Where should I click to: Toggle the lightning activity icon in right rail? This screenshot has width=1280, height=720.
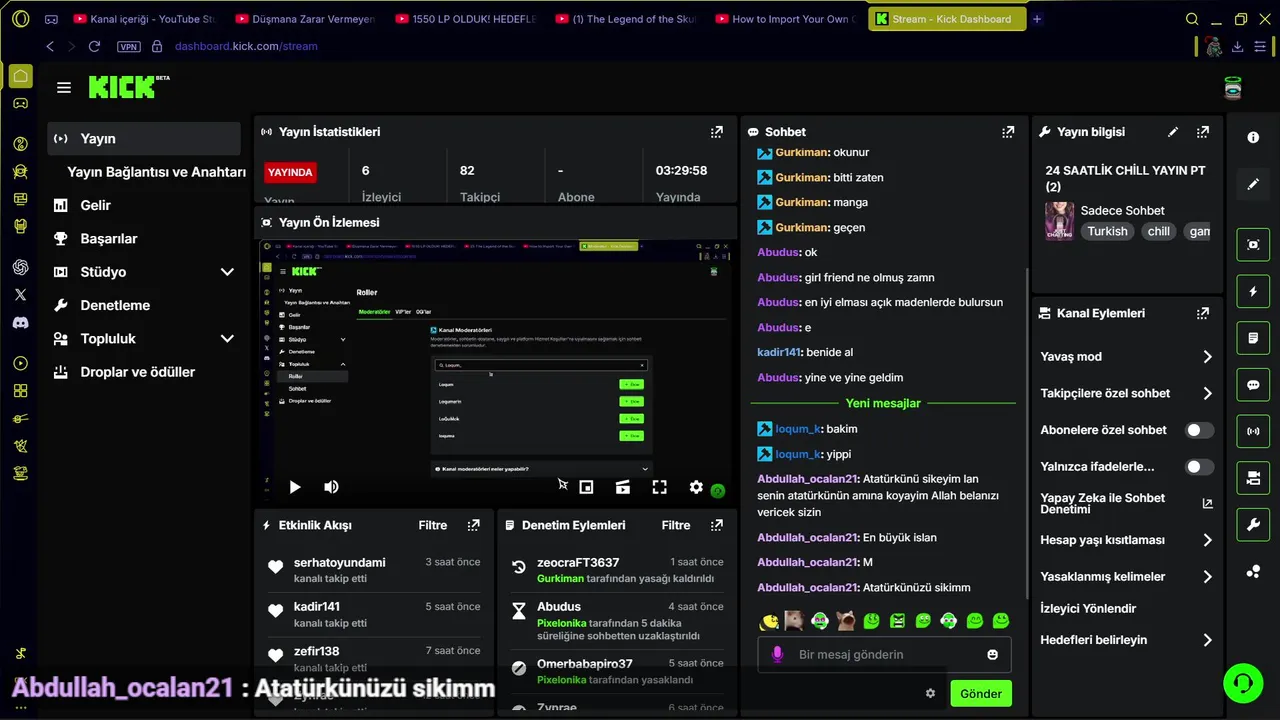tap(1253, 292)
